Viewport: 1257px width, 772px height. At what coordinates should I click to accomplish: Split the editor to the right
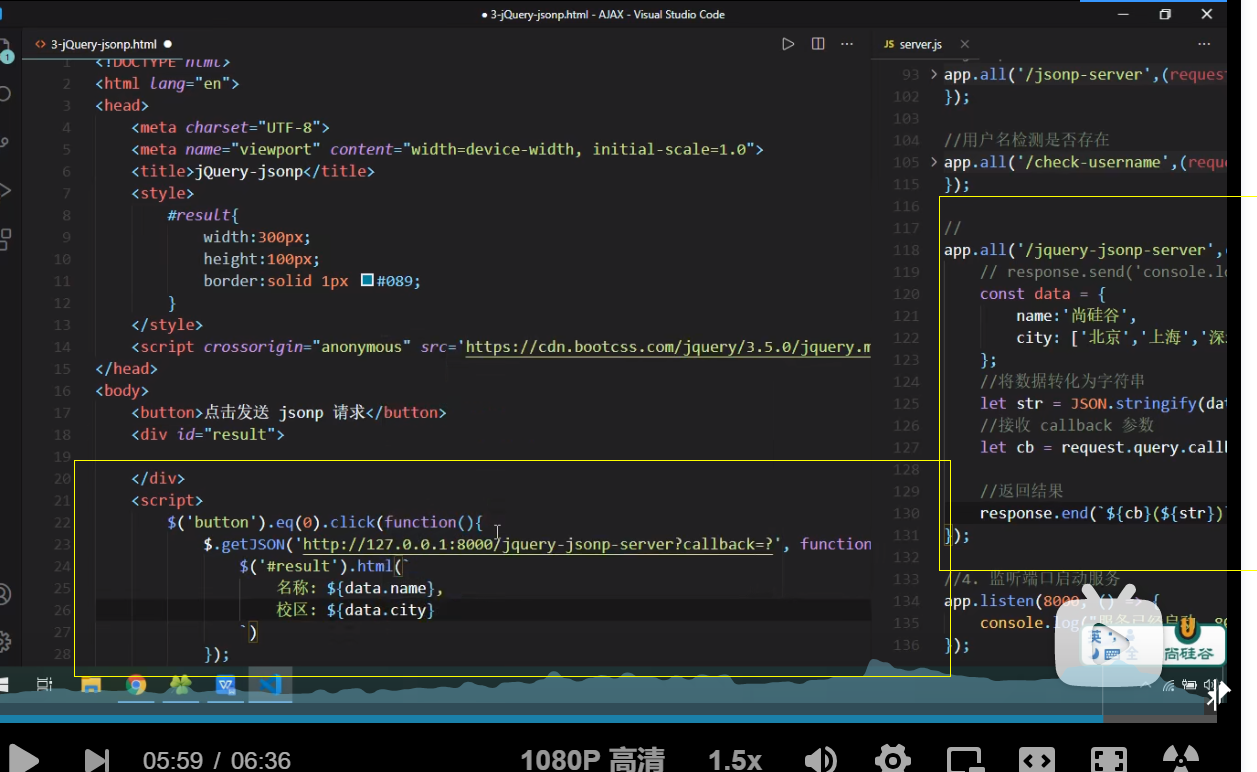point(818,44)
